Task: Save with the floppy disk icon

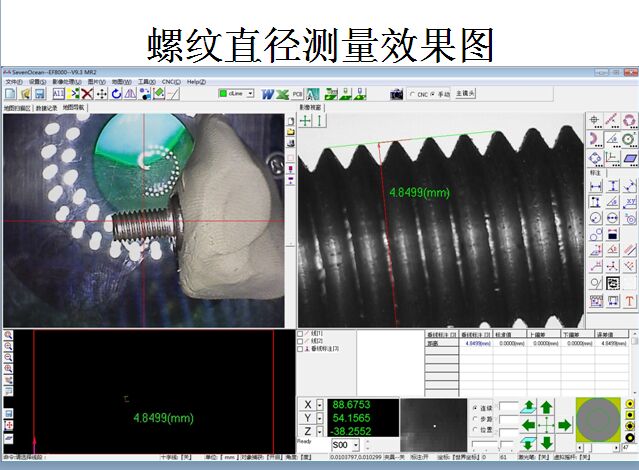Action: (x=40, y=94)
